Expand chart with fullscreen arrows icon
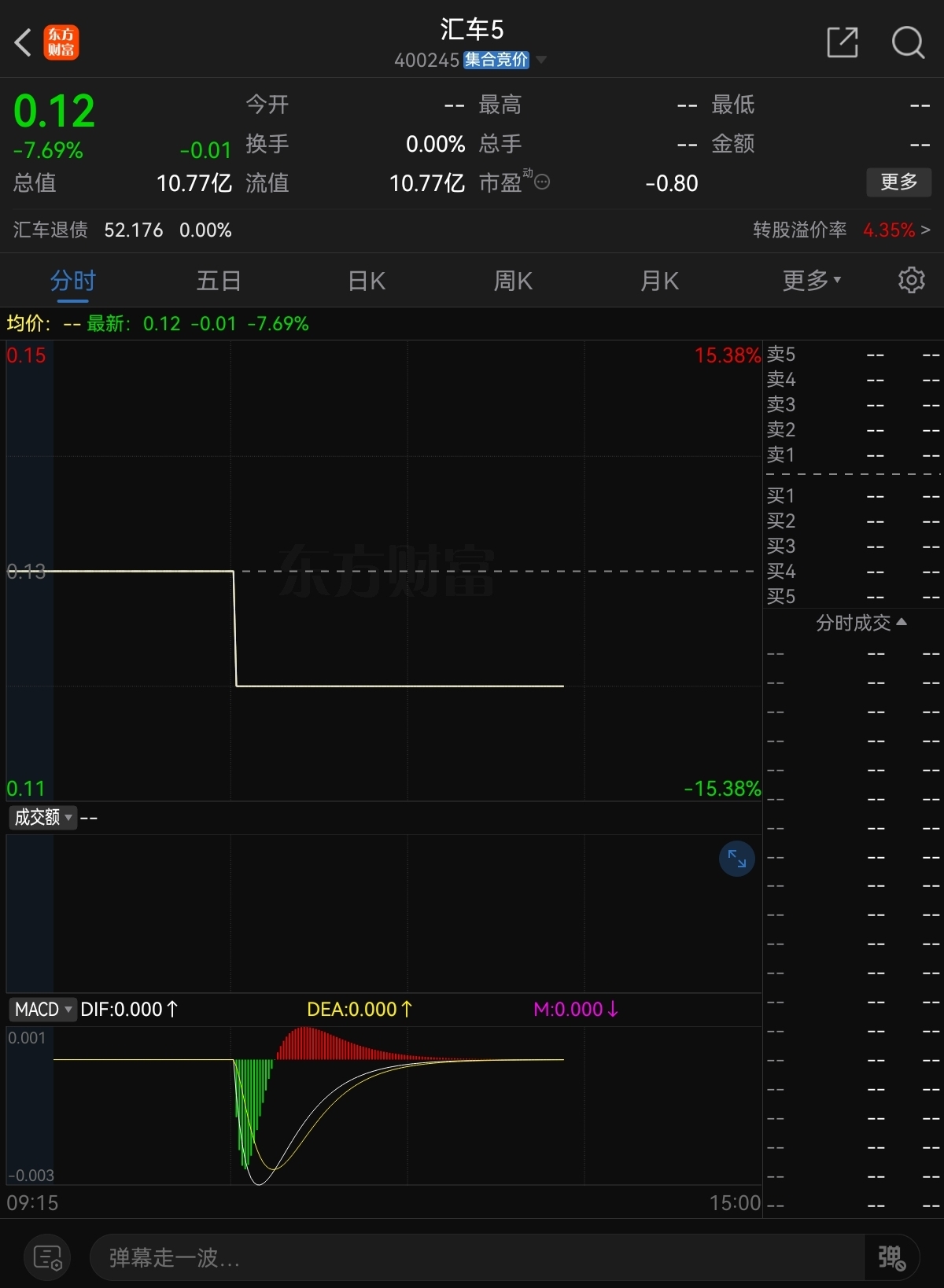The height and width of the screenshot is (1288, 944). pos(737,859)
